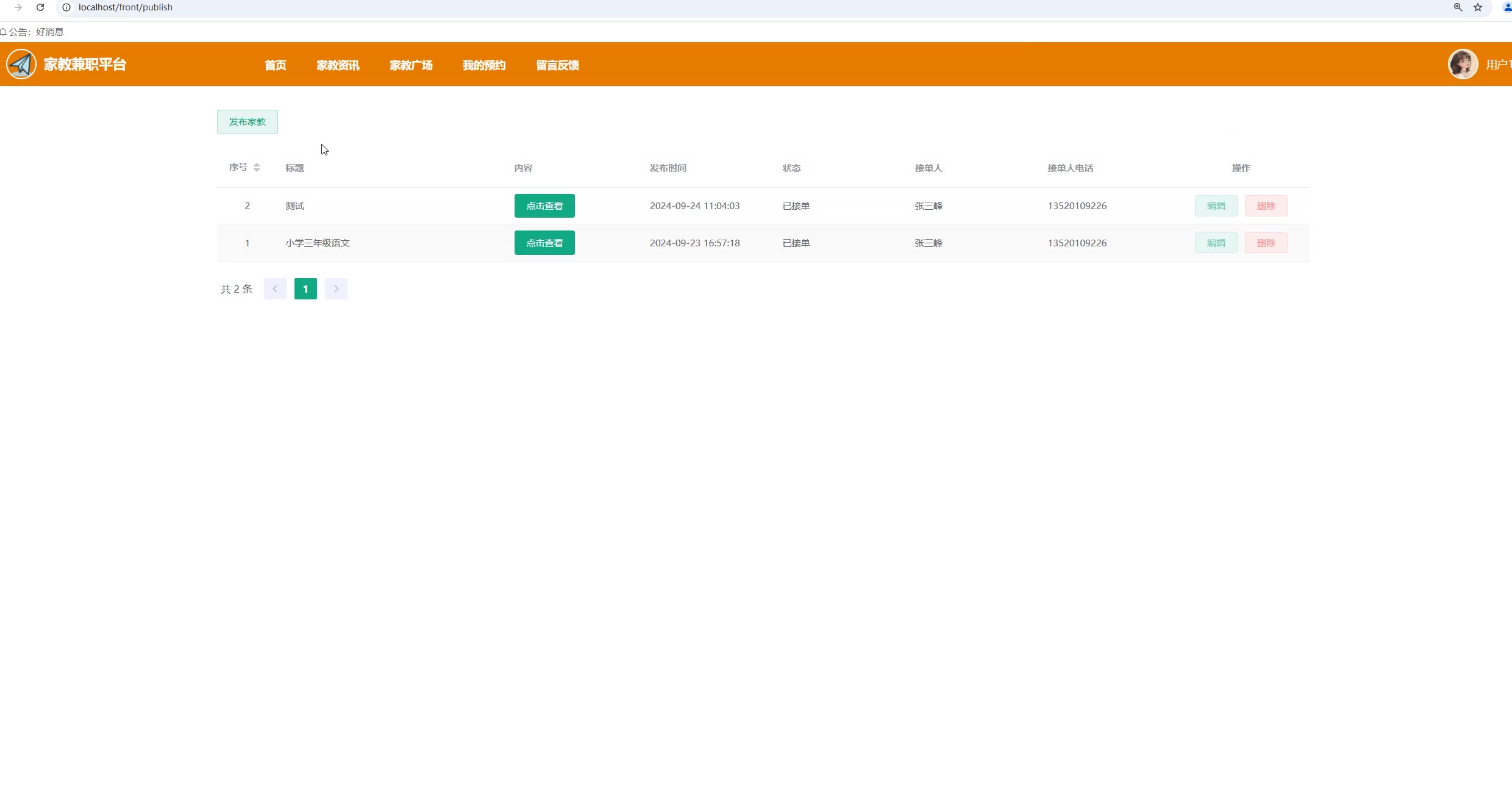Open 家教资讯 navigation item
Screen dimensions: 1512x800
click(x=338, y=65)
